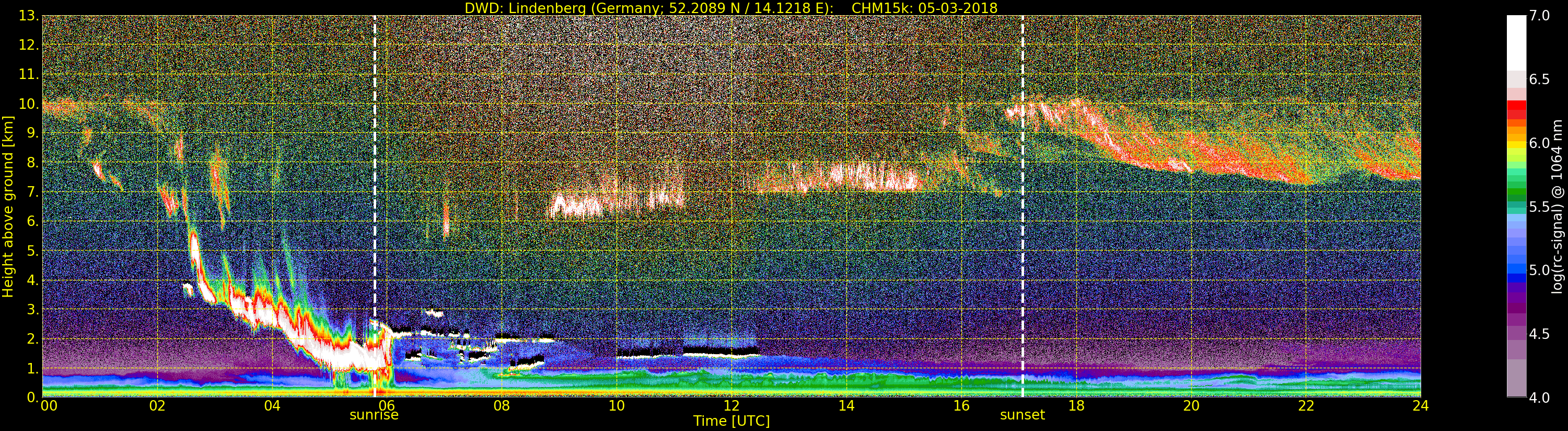Screen dimensions: 1568x431
Task: Click the time axis tick label '18'
Action: (1076, 405)
